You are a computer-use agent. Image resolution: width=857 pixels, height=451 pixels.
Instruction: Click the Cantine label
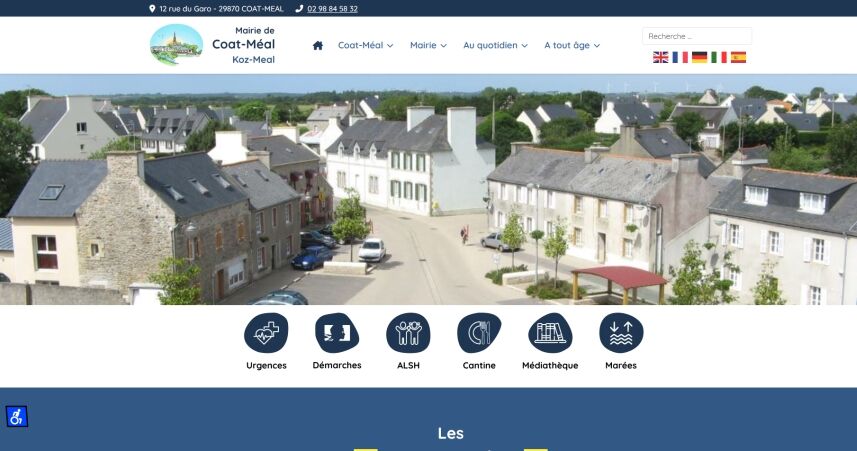coord(479,365)
